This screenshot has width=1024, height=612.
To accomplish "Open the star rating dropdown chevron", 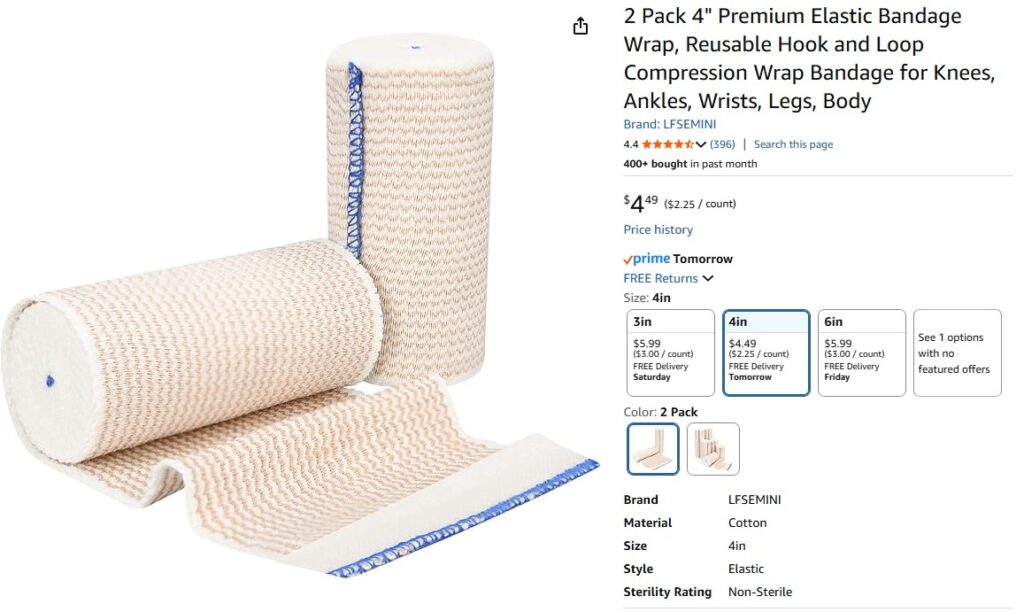I will [701, 144].
